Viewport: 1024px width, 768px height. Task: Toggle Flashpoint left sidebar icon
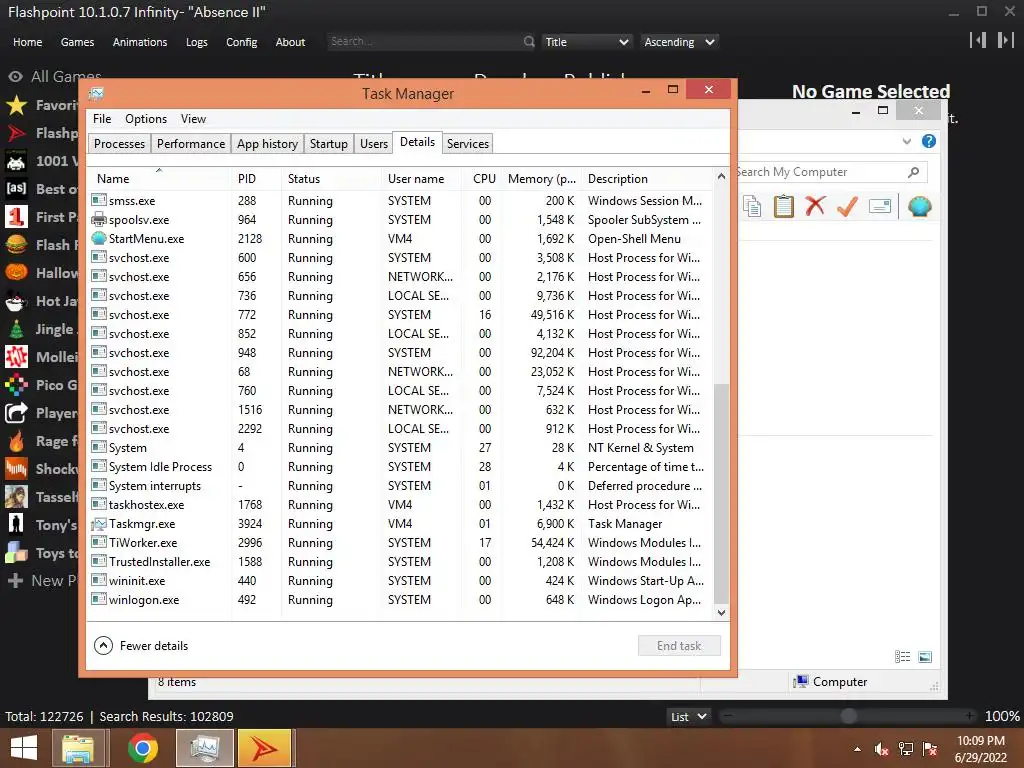point(978,40)
